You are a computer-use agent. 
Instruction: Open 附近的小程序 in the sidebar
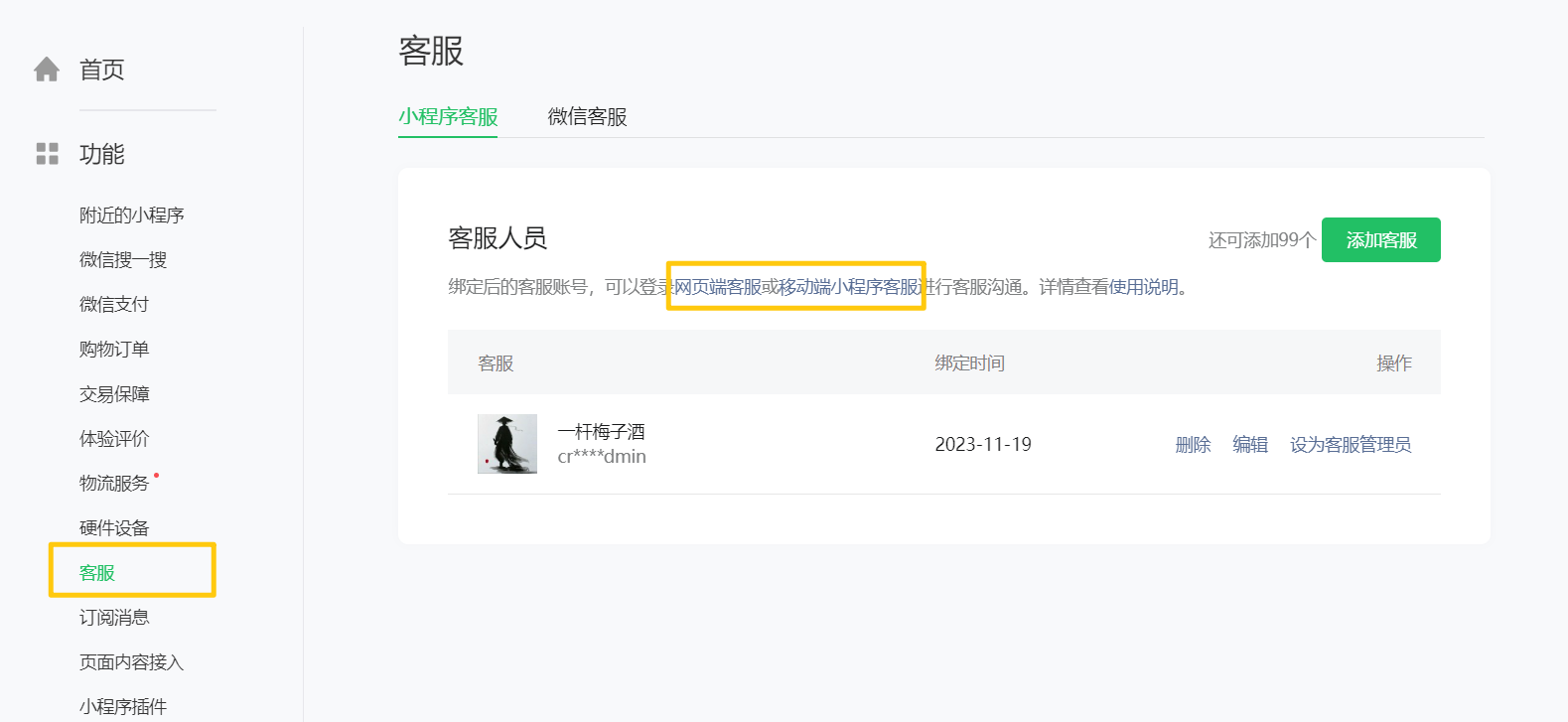[131, 216]
